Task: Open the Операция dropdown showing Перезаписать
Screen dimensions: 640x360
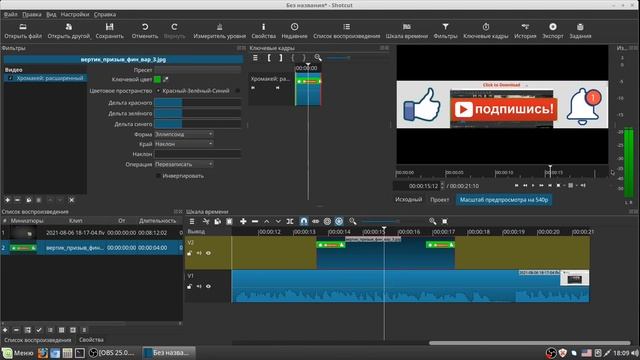Action: point(184,164)
